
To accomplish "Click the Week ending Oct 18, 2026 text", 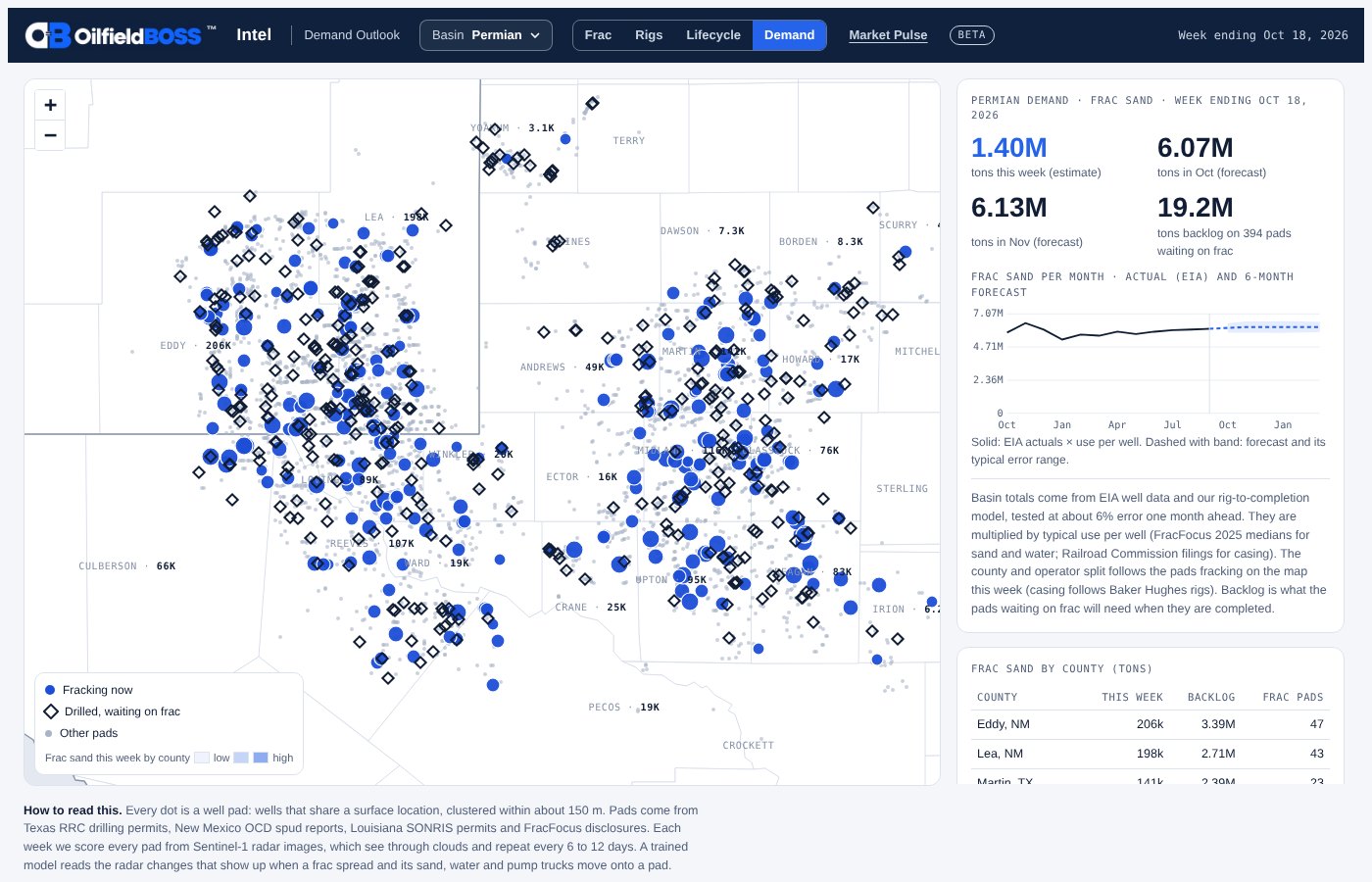I will (1263, 35).
